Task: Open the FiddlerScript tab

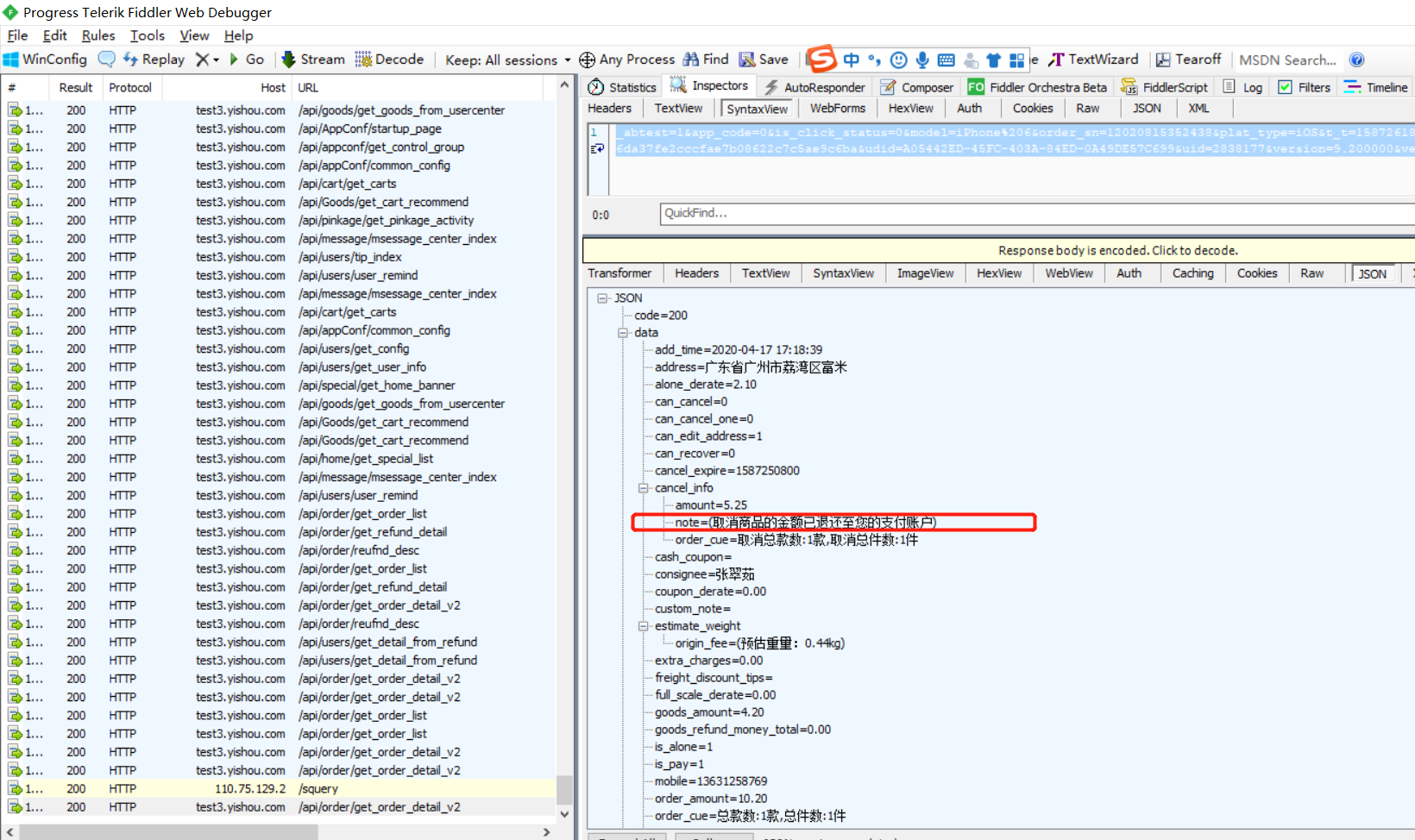Action: click(1165, 87)
